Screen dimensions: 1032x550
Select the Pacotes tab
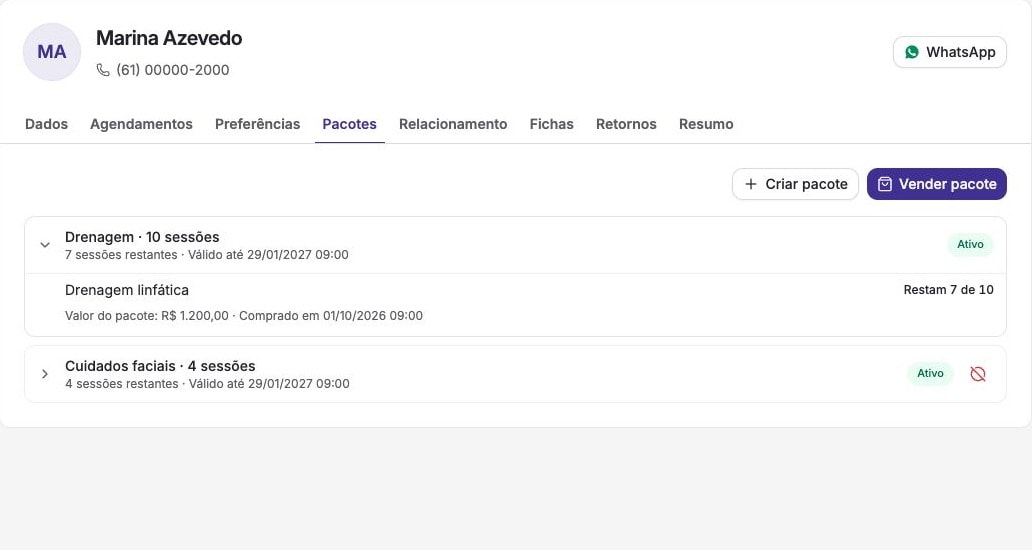[349, 124]
